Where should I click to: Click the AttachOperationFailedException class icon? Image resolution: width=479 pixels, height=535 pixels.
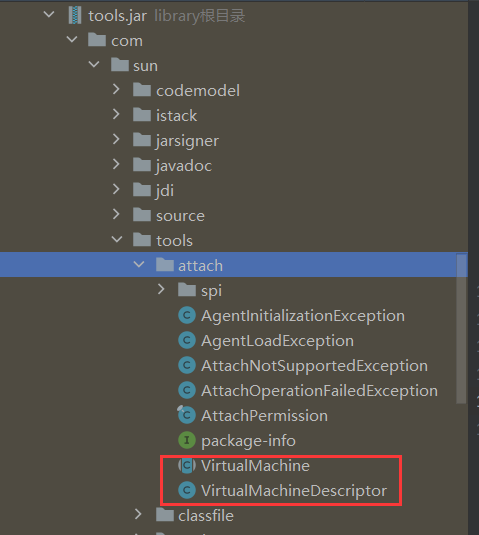pyautogui.click(x=187, y=390)
